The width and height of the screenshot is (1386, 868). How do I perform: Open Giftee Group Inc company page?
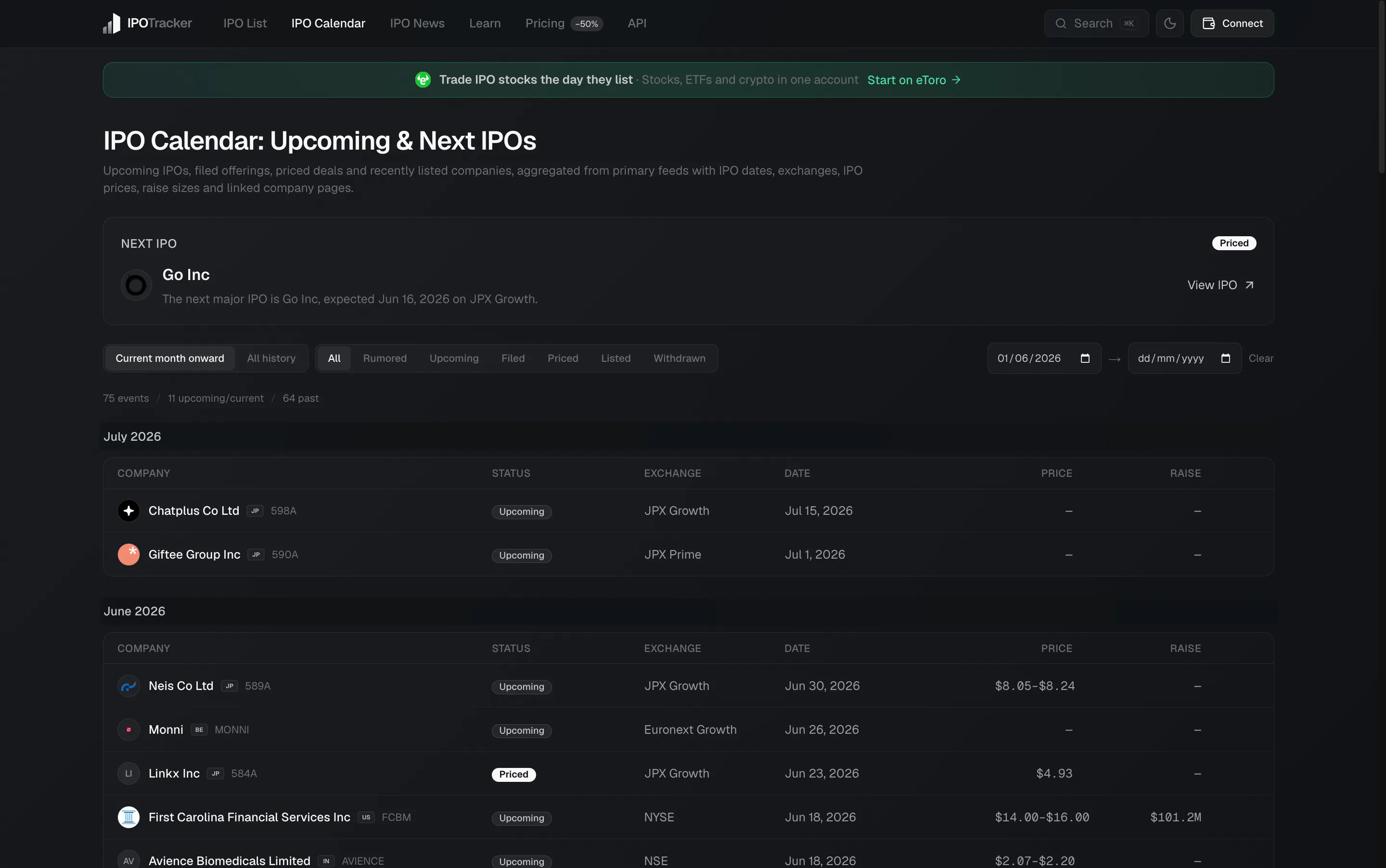194,555
